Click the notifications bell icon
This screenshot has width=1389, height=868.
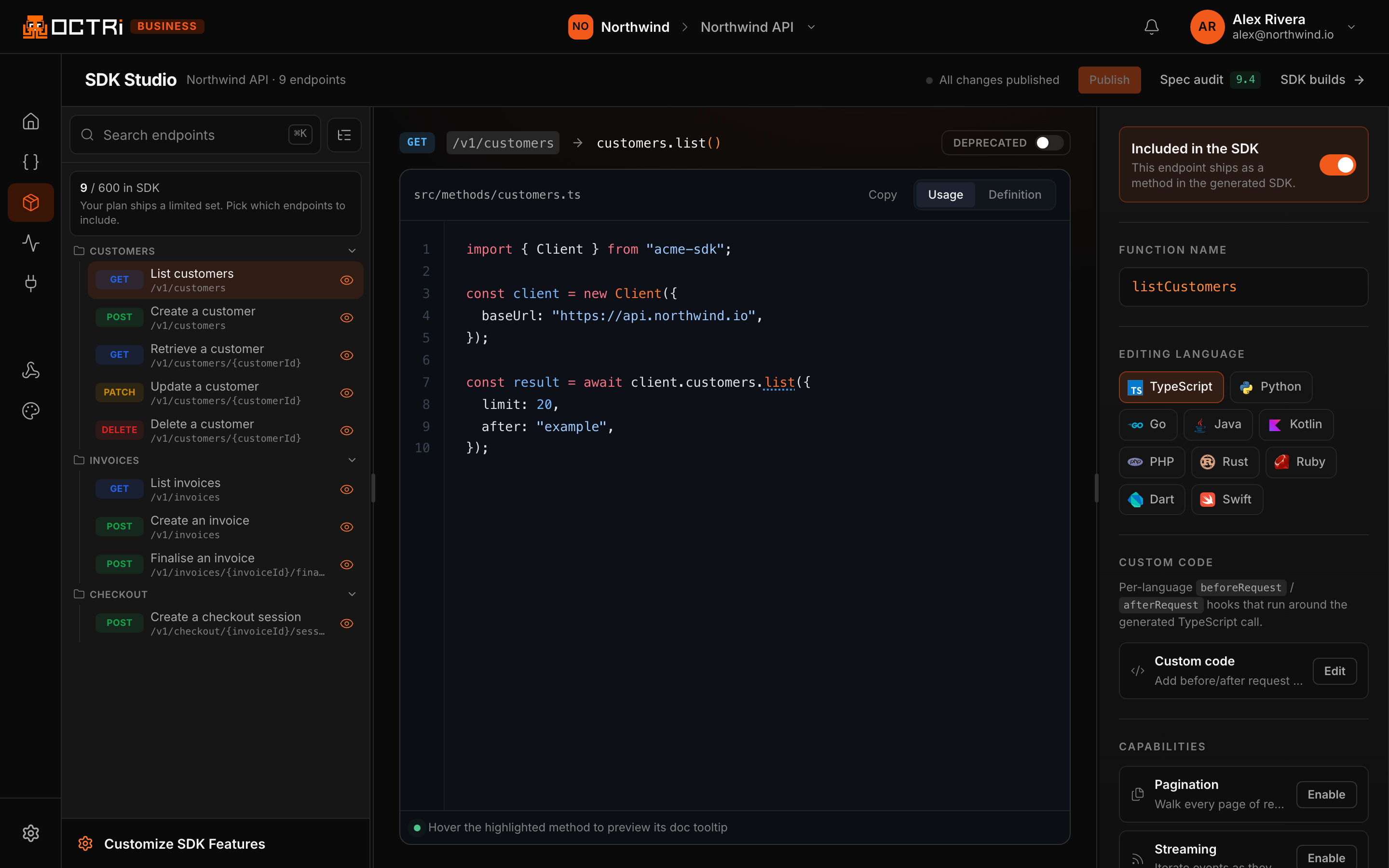[x=1151, y=27]
